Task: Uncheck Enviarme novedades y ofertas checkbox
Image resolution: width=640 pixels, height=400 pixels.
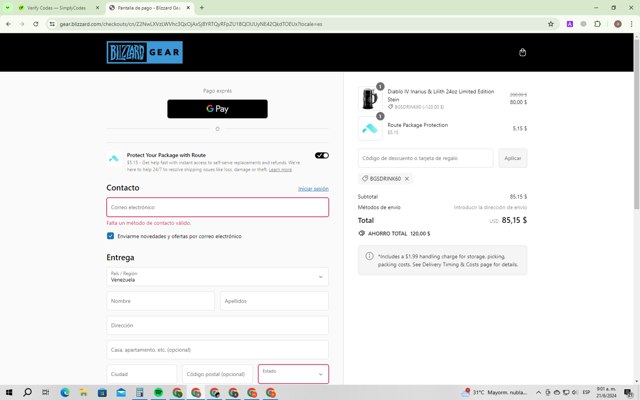Action: (x=110, y=236)
